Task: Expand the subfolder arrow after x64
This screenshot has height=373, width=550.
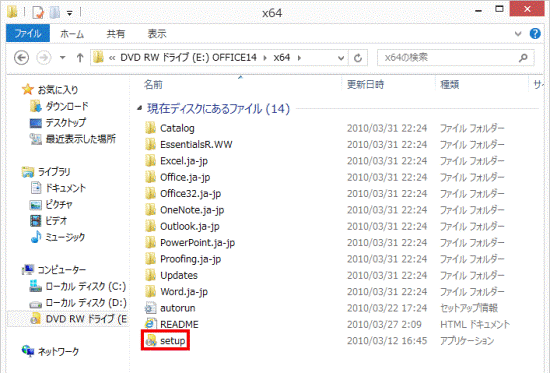Action: 299,58
